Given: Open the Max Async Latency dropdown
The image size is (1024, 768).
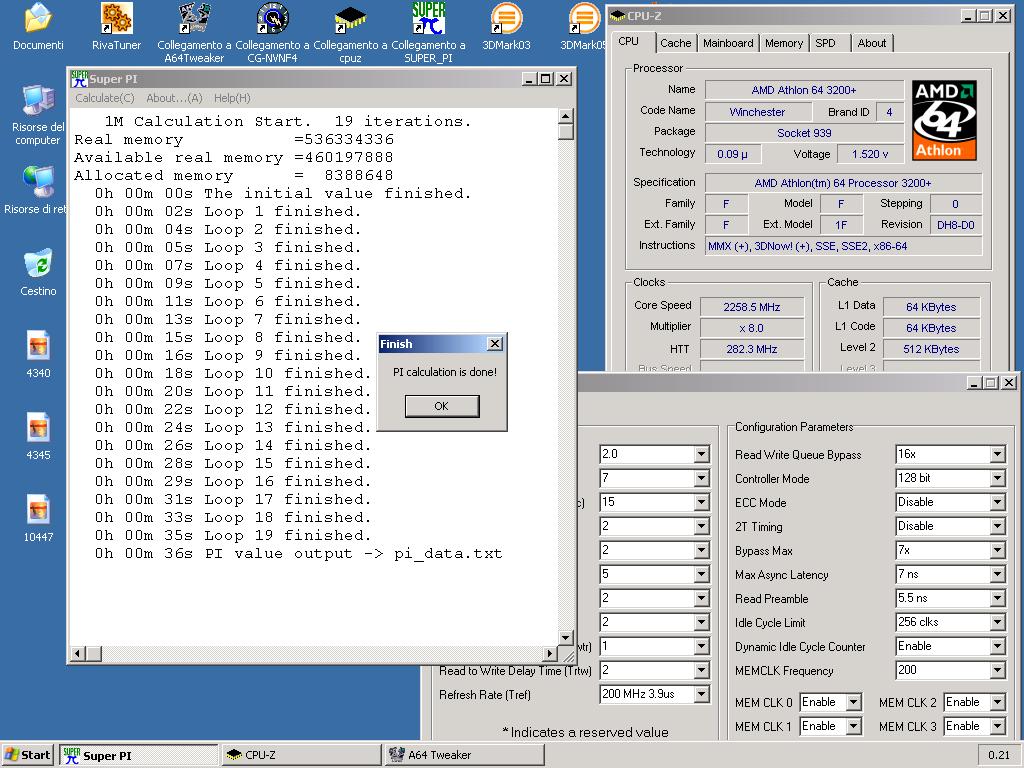Looking at the screenshot, I should (x=997, y=575).
